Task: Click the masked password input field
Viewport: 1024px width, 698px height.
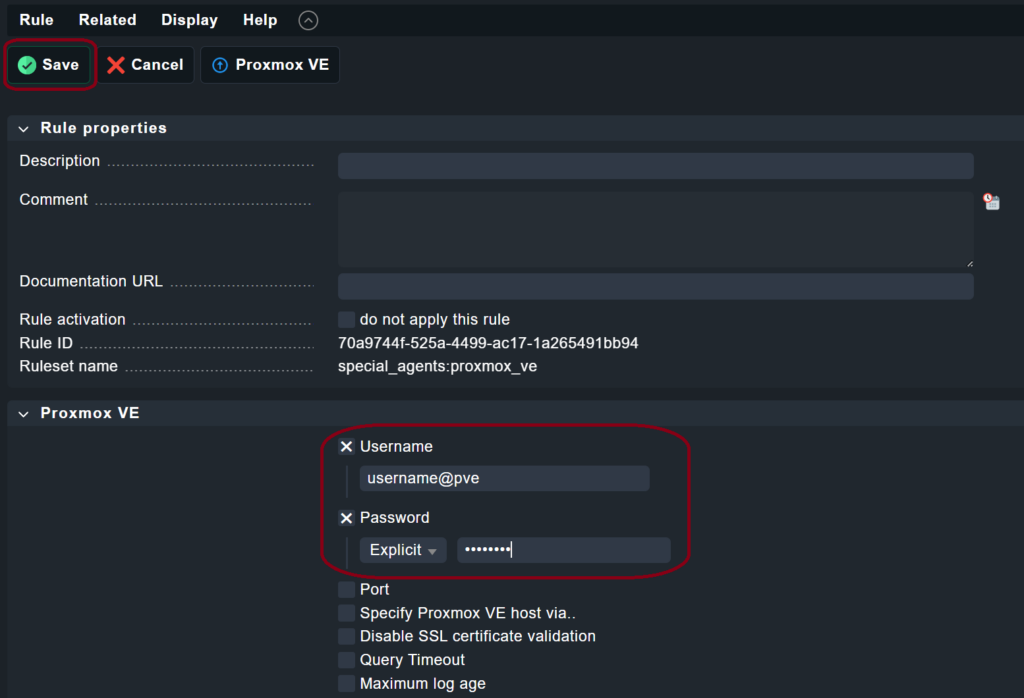Action: pos(564,550)
